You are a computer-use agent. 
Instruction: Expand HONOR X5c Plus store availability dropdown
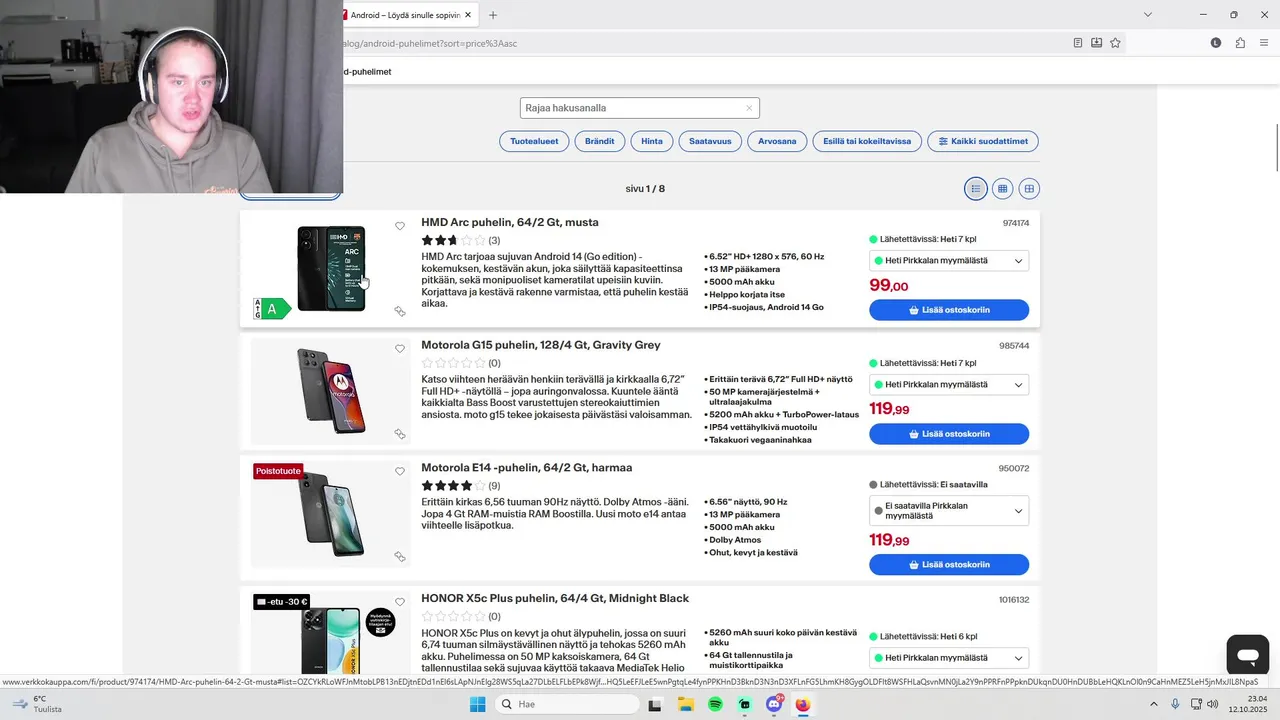pyautogui.click(x=949, y=658)
